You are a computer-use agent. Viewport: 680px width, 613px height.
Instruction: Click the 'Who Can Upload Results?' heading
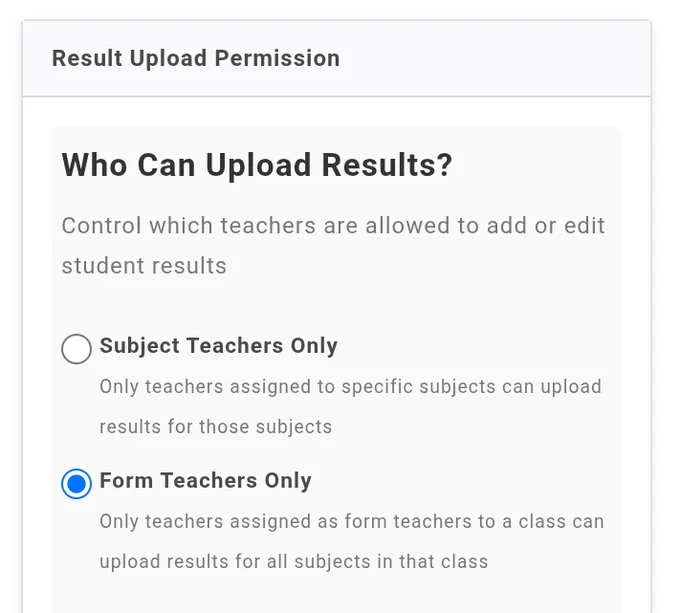[257, 166]
